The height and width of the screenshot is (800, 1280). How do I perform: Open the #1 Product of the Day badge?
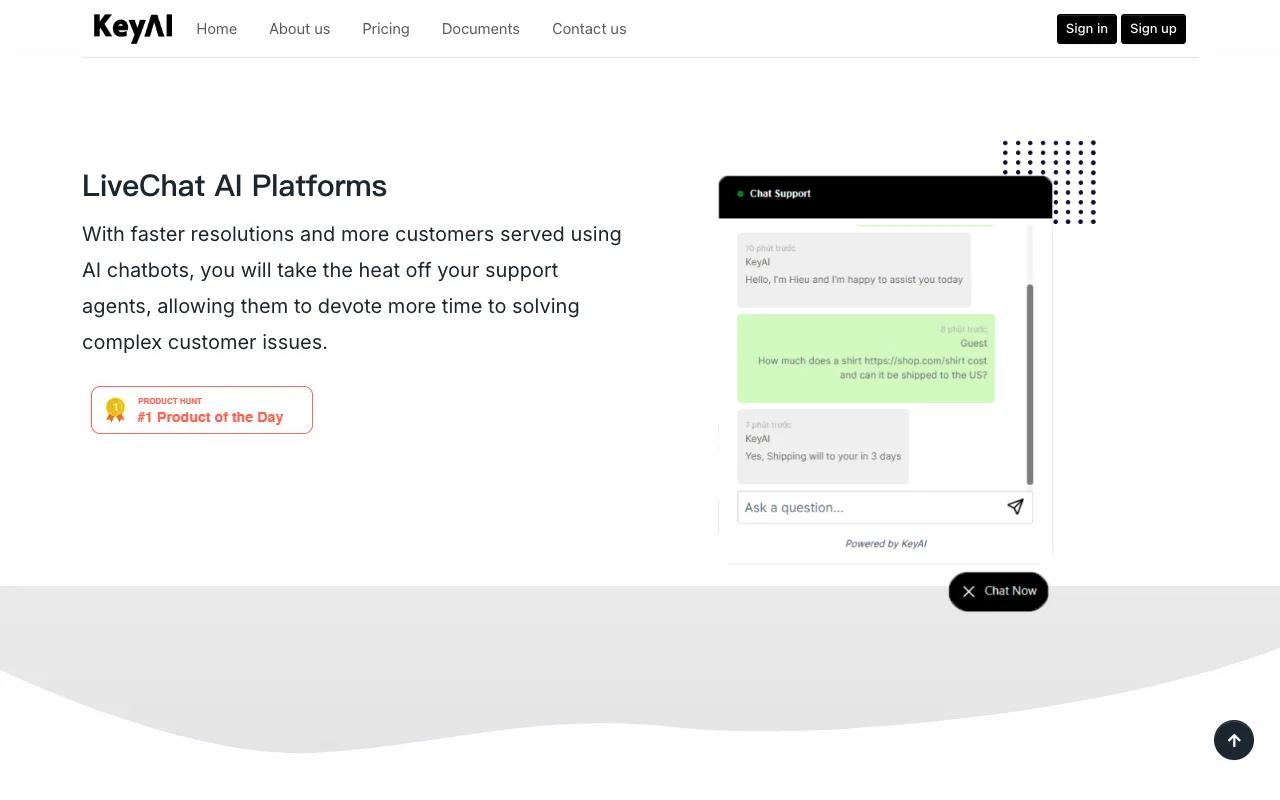(x=202, y=410)
